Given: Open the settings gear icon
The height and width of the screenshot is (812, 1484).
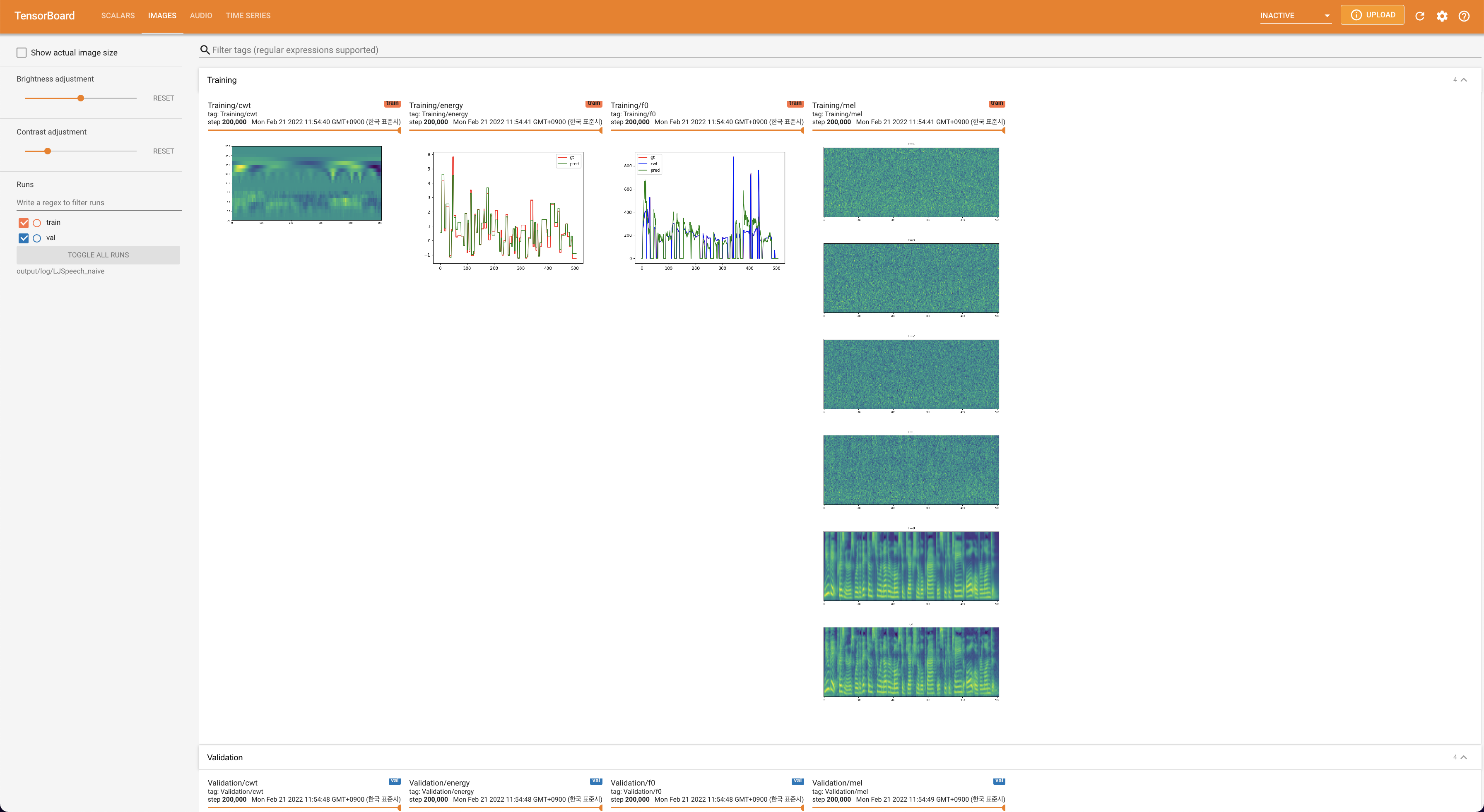Looking at the screenshot, I should tap(1441, 16).
